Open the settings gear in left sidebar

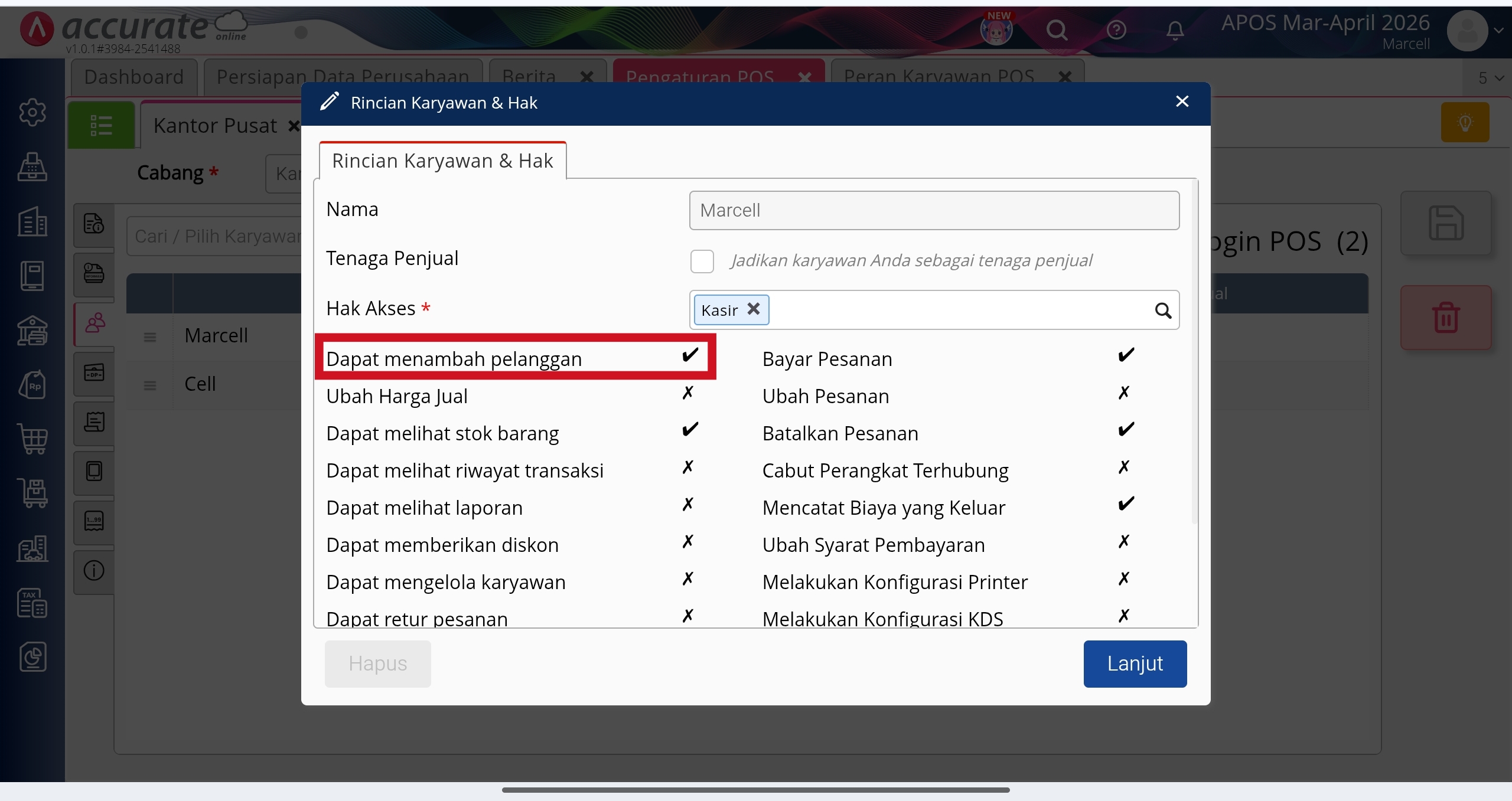pos(32,112)
